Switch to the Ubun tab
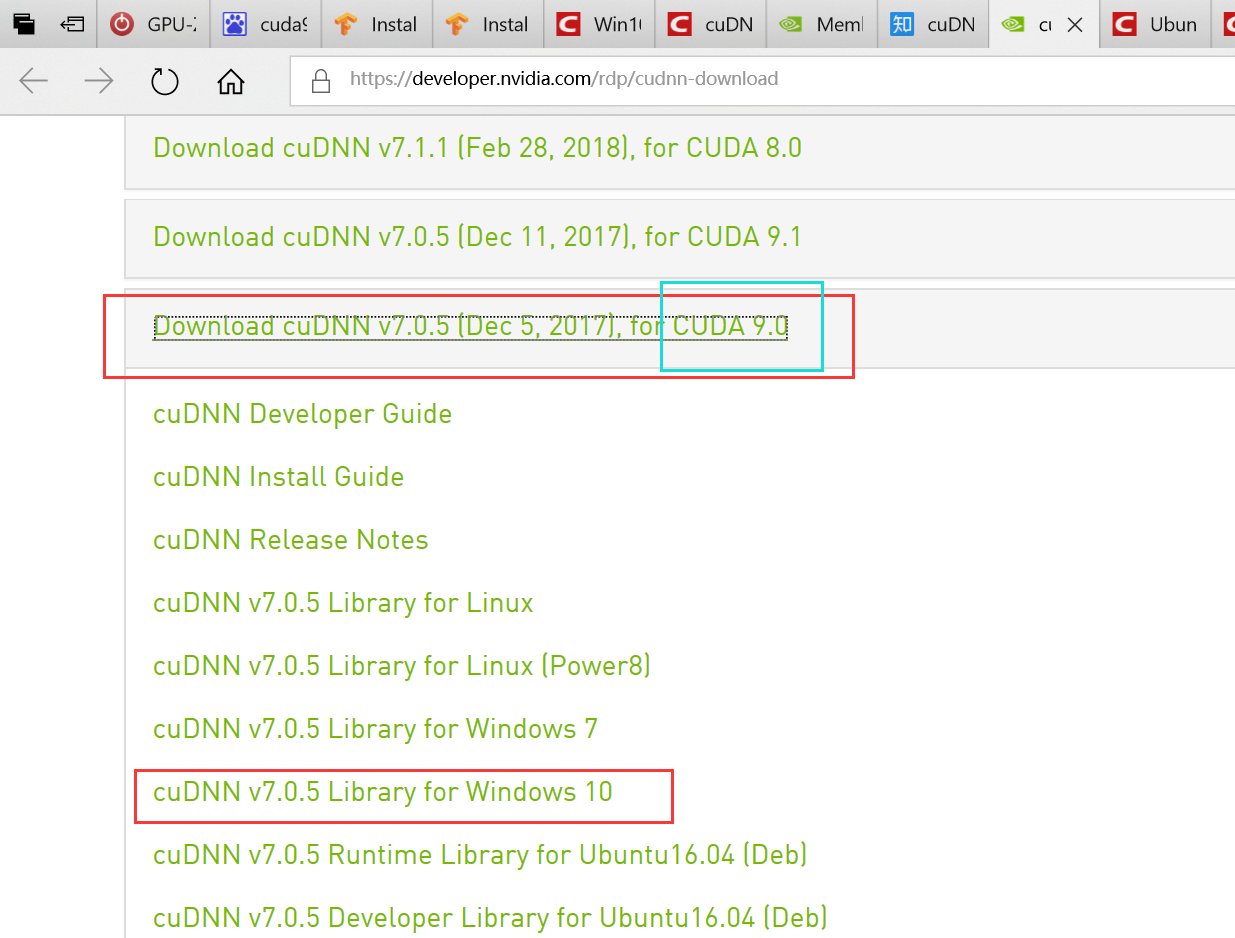The image size is (1235, 938). coord(1154,24)
